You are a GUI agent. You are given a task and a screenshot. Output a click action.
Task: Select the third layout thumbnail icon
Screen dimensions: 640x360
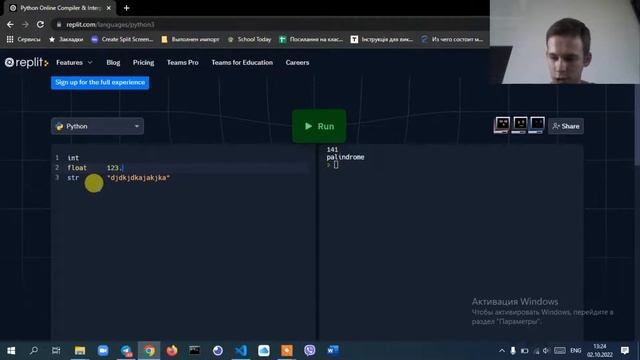click(537, 124)
